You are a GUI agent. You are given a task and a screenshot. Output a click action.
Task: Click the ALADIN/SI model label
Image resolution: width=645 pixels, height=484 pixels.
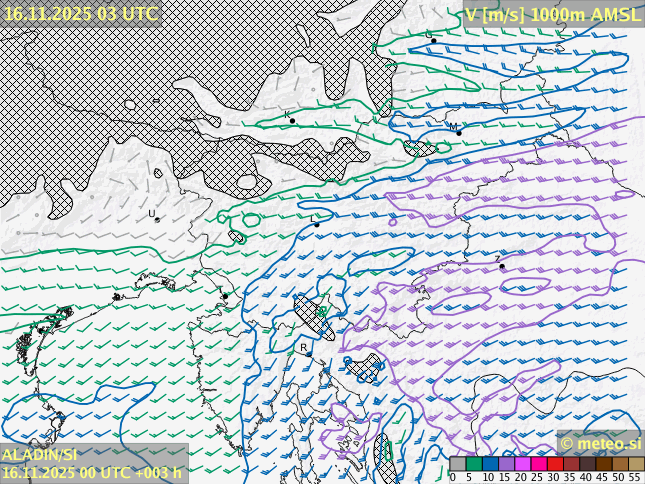[39, 454]
